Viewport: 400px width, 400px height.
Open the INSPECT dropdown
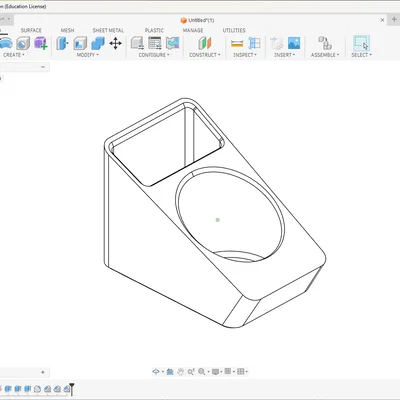[x=245, y=55]
